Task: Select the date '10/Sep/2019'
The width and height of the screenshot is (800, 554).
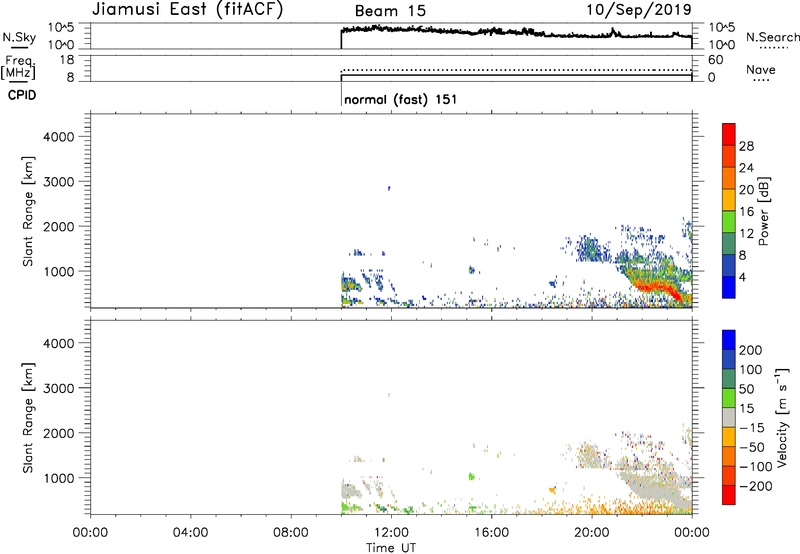Action: (x=639, y=9)
